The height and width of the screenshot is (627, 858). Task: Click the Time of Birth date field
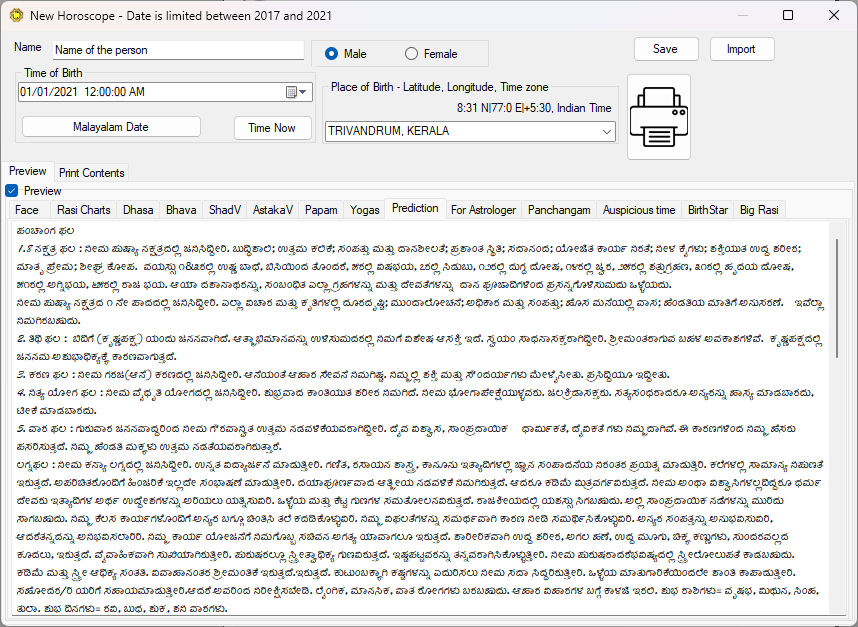click(165, 92)
